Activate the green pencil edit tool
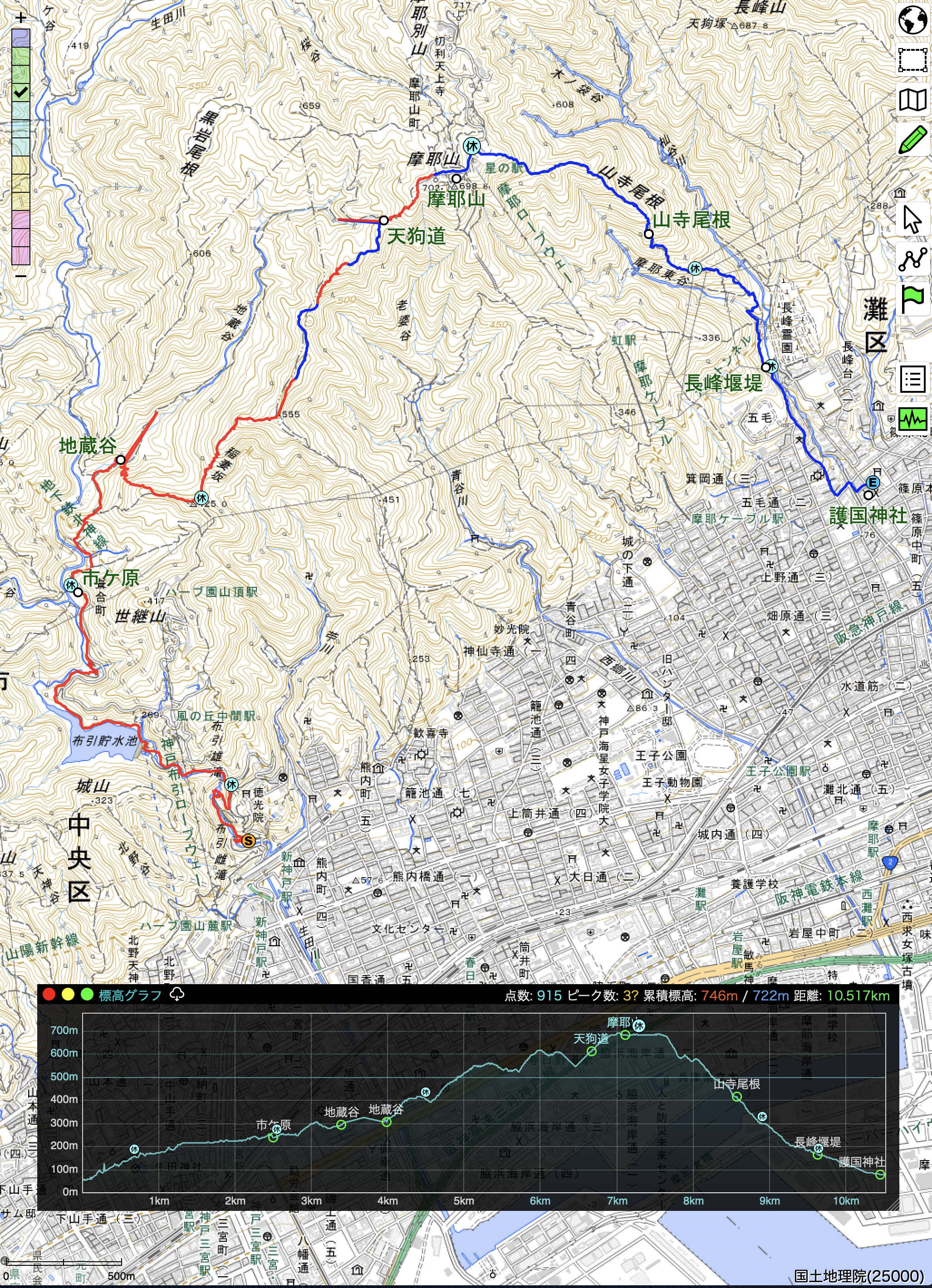 (912, 140)
